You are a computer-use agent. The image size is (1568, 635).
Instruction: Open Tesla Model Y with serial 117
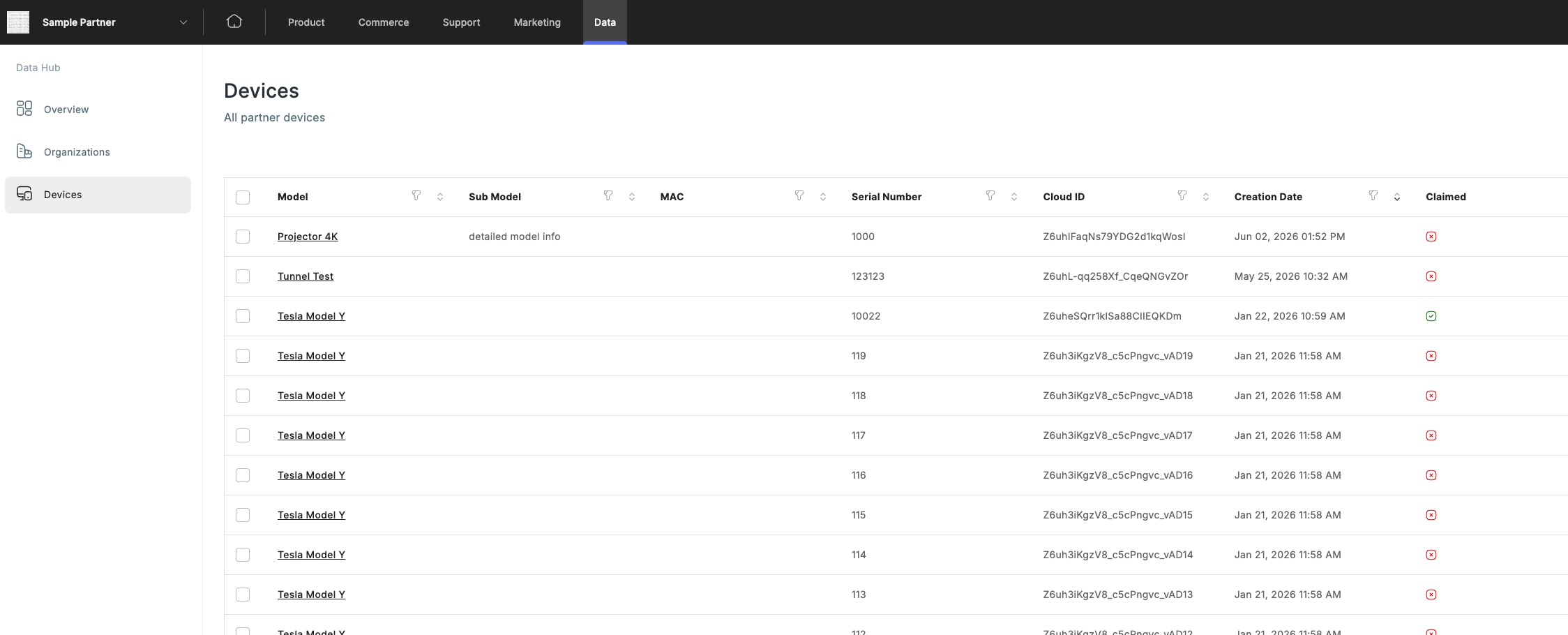pos(311,435)
